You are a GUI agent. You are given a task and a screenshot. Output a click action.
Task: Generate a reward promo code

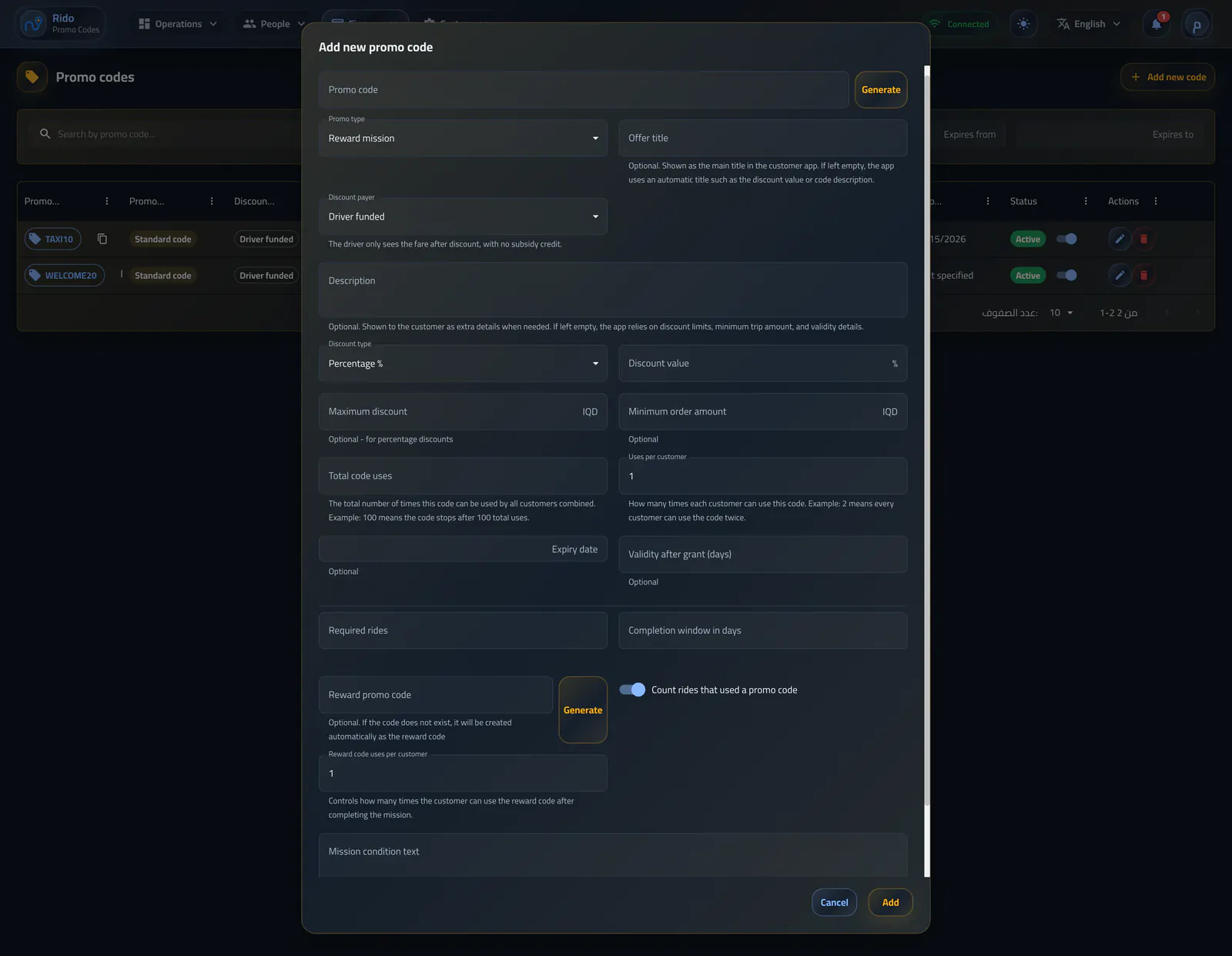[583, 710]
